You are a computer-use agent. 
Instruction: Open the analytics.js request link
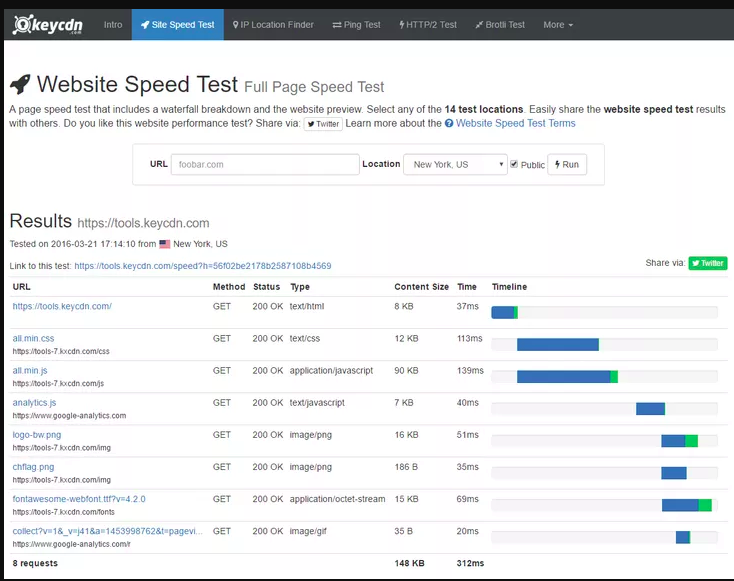pyautogui.click(x=34, y=403)
